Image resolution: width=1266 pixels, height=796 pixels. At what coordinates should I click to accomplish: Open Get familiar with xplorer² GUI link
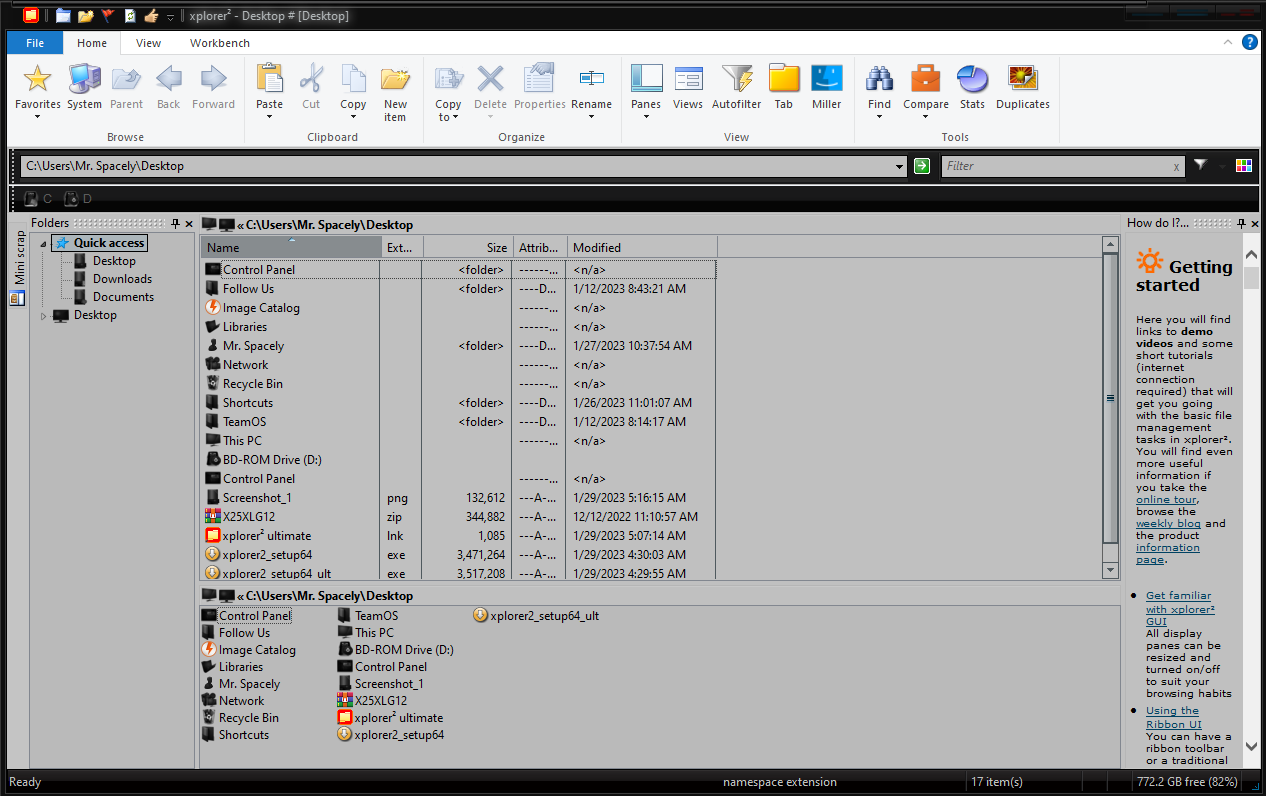pos(1180,608)
